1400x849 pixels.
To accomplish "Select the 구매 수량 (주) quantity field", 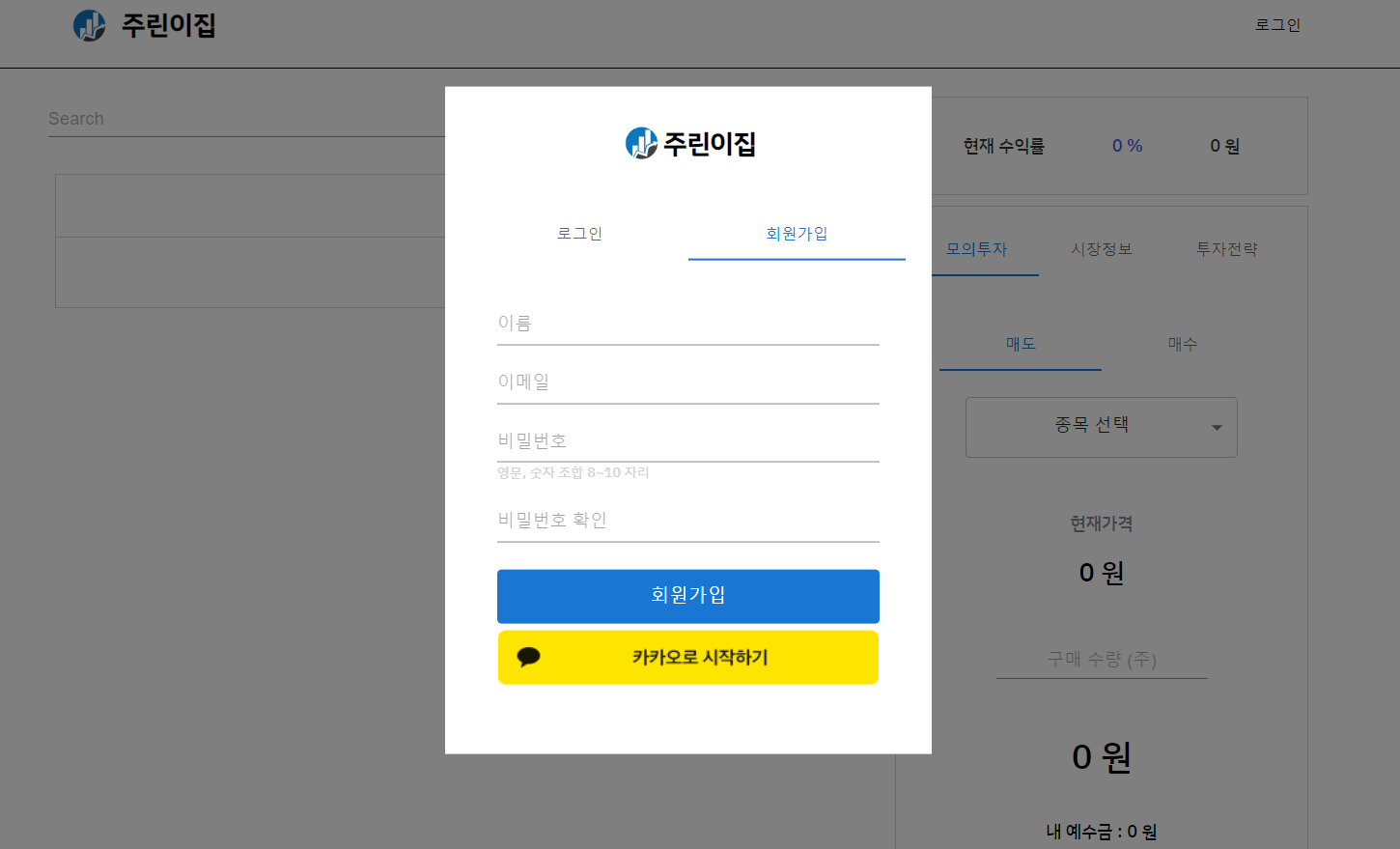I will coord(1101,660).
